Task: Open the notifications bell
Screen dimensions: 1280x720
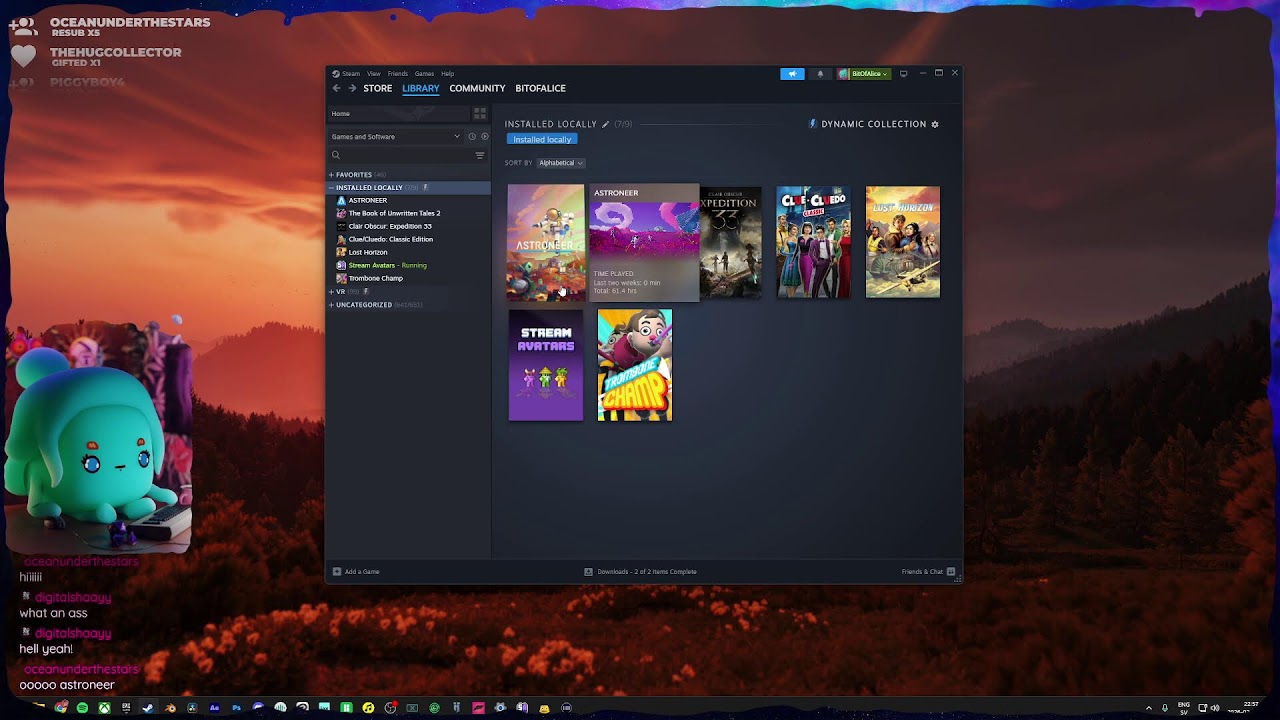Action: click(x=820, y=74)
